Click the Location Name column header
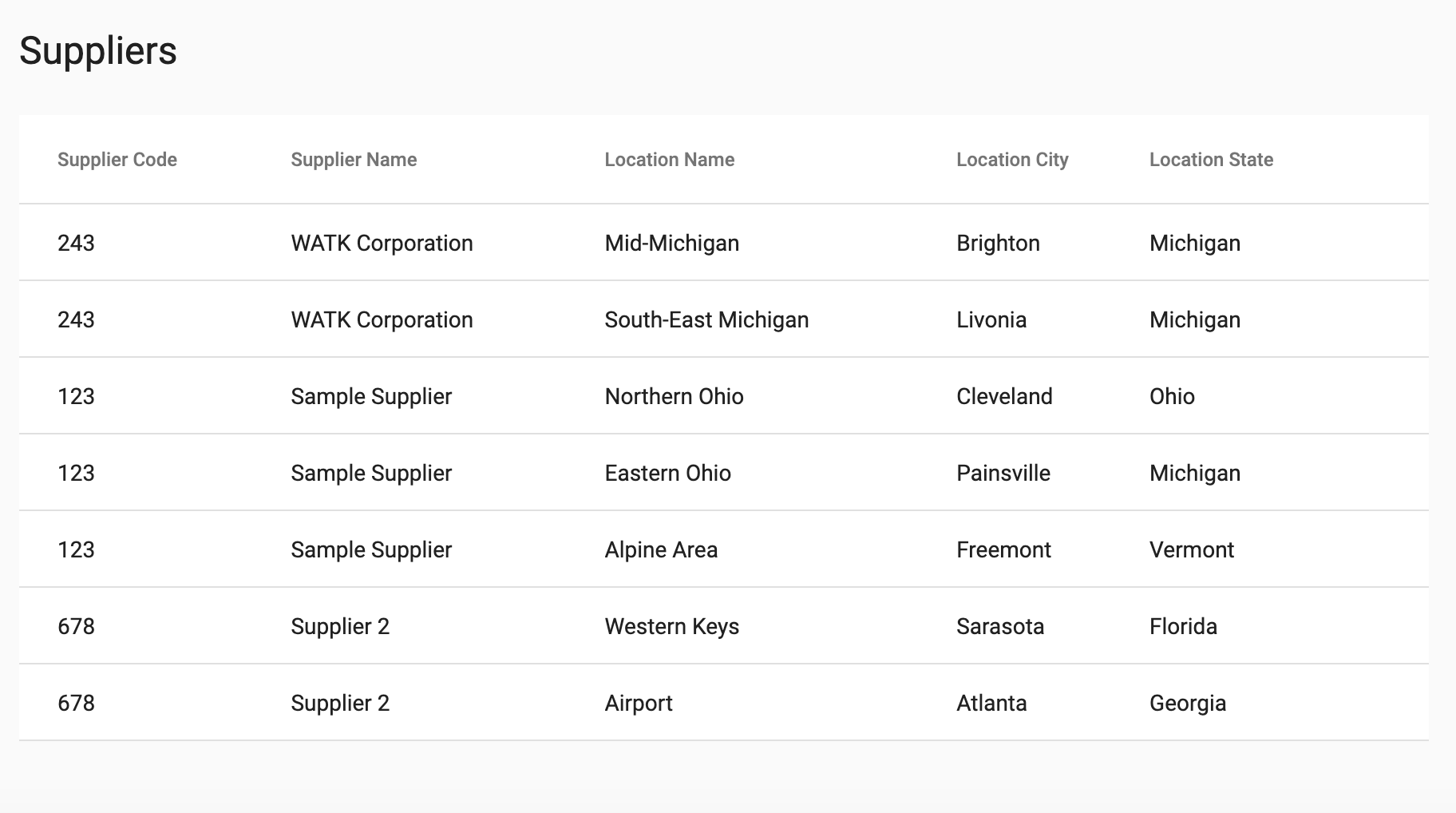 (x=670, y=160)
